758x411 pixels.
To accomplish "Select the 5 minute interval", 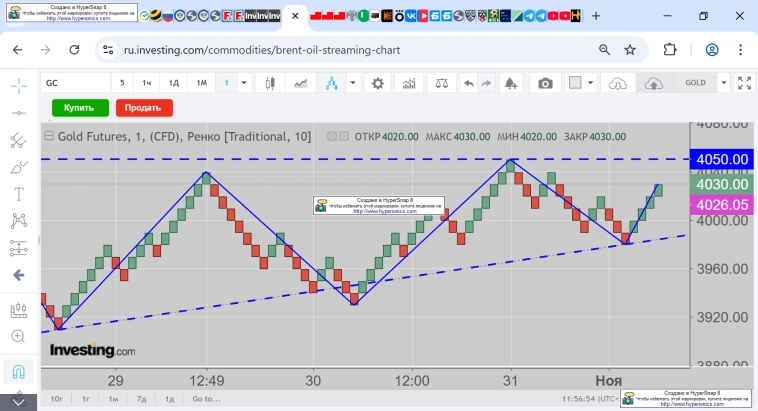I will point(122,83).
